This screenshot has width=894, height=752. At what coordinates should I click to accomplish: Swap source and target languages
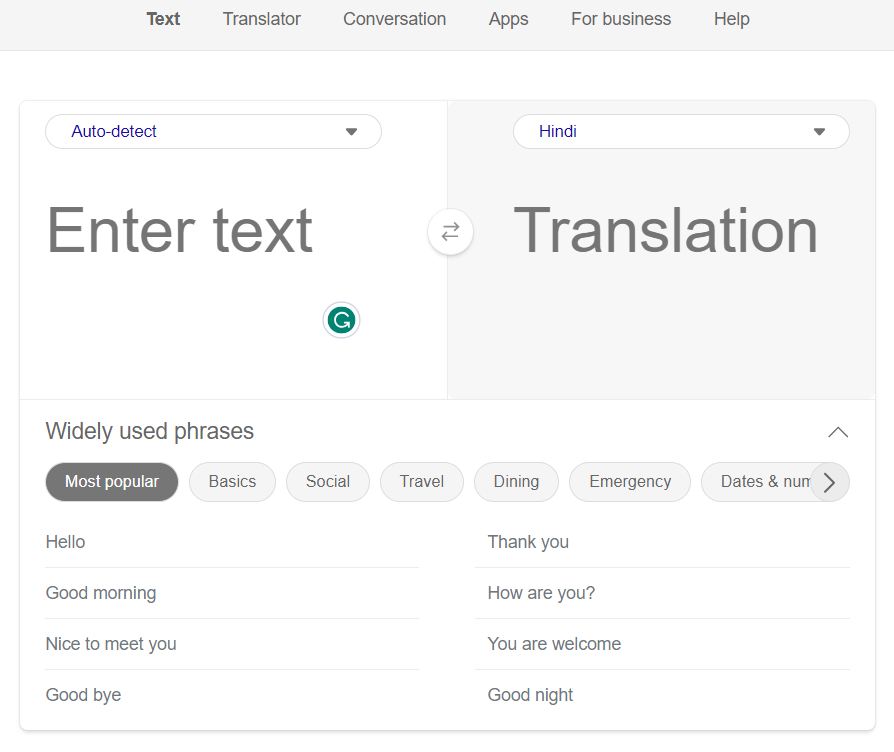coord(450,231)
